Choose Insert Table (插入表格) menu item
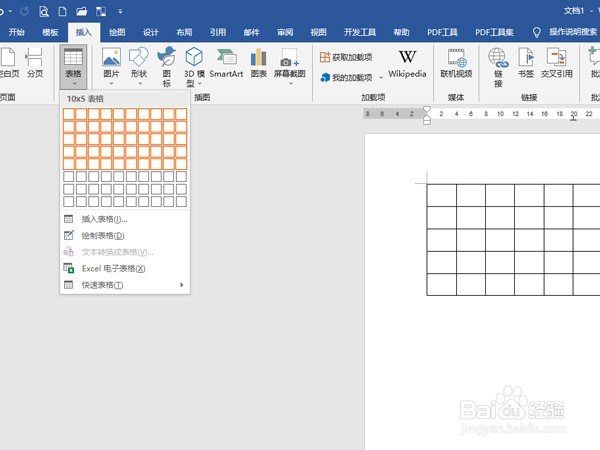The height and width of the screenshot is (450, 600). point(125,219)
